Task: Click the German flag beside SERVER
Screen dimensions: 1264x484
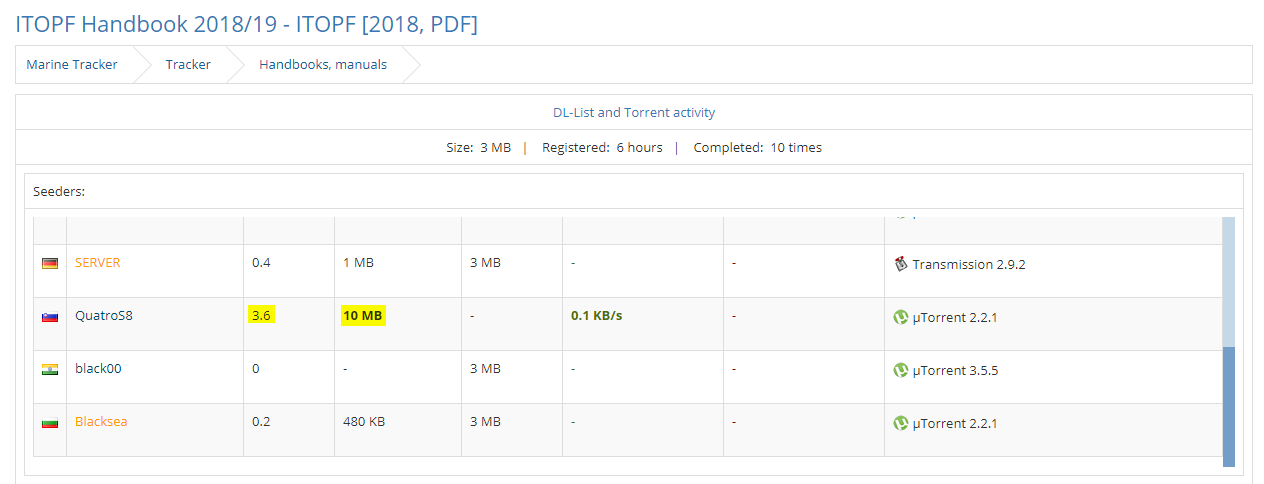Action: pos(50,263)
